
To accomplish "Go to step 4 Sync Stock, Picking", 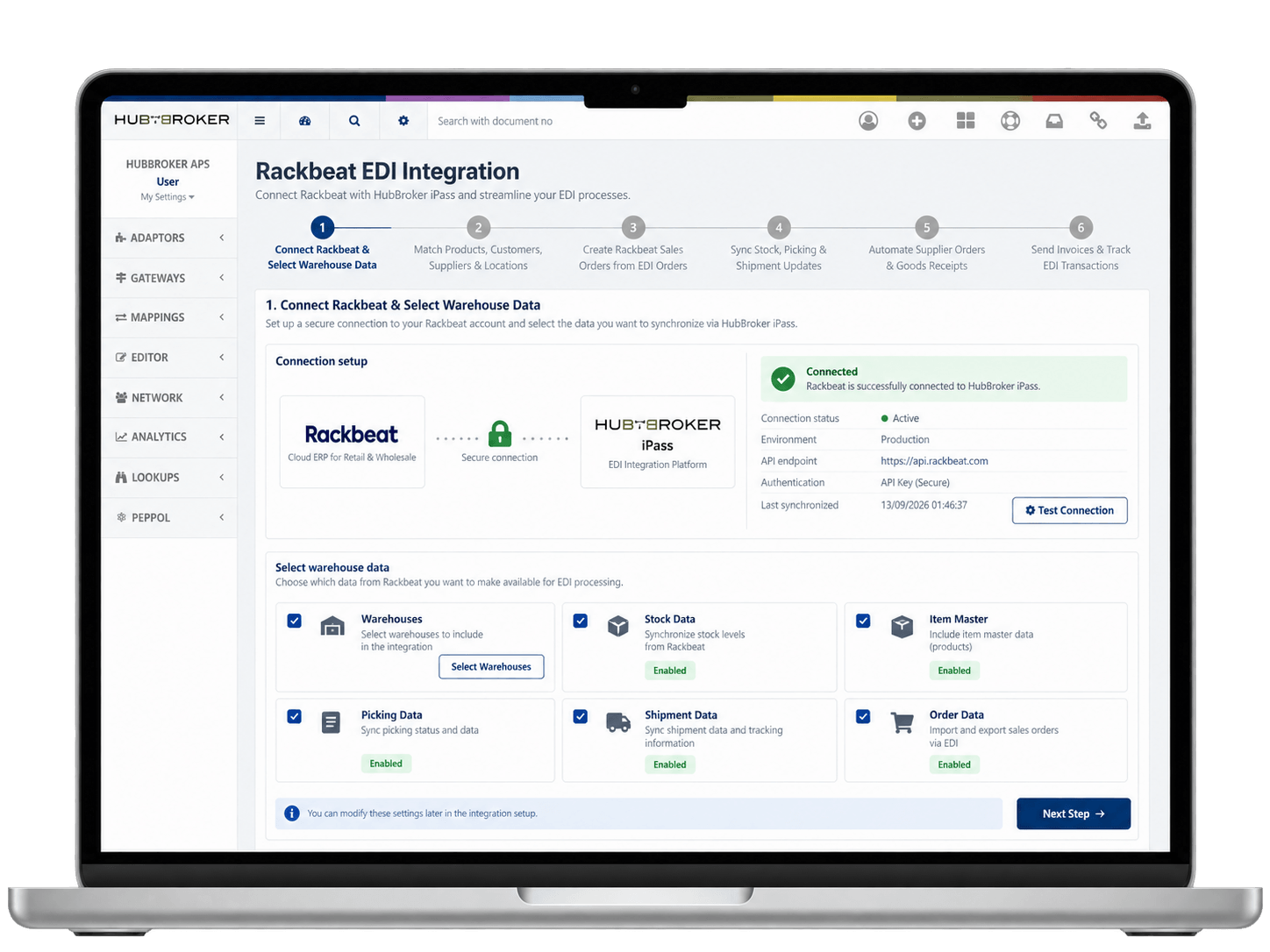I will (779, 245).
